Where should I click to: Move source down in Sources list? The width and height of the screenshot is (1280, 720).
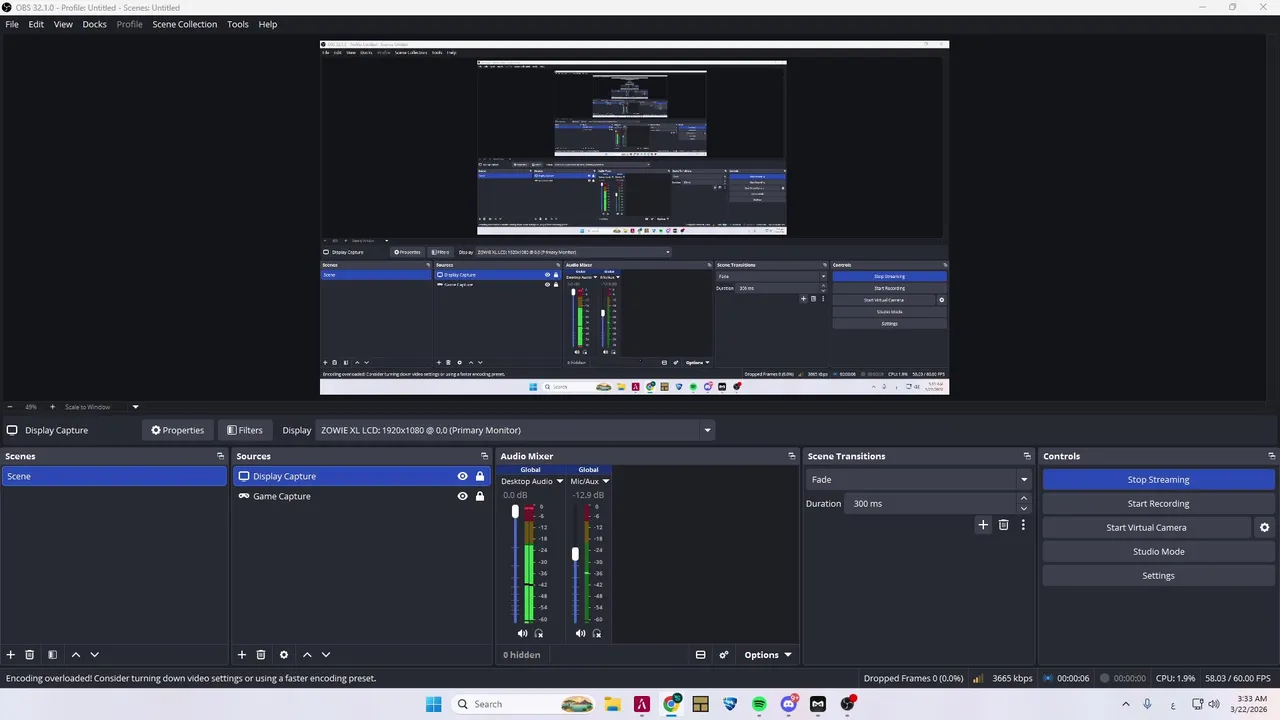[326, 655]
